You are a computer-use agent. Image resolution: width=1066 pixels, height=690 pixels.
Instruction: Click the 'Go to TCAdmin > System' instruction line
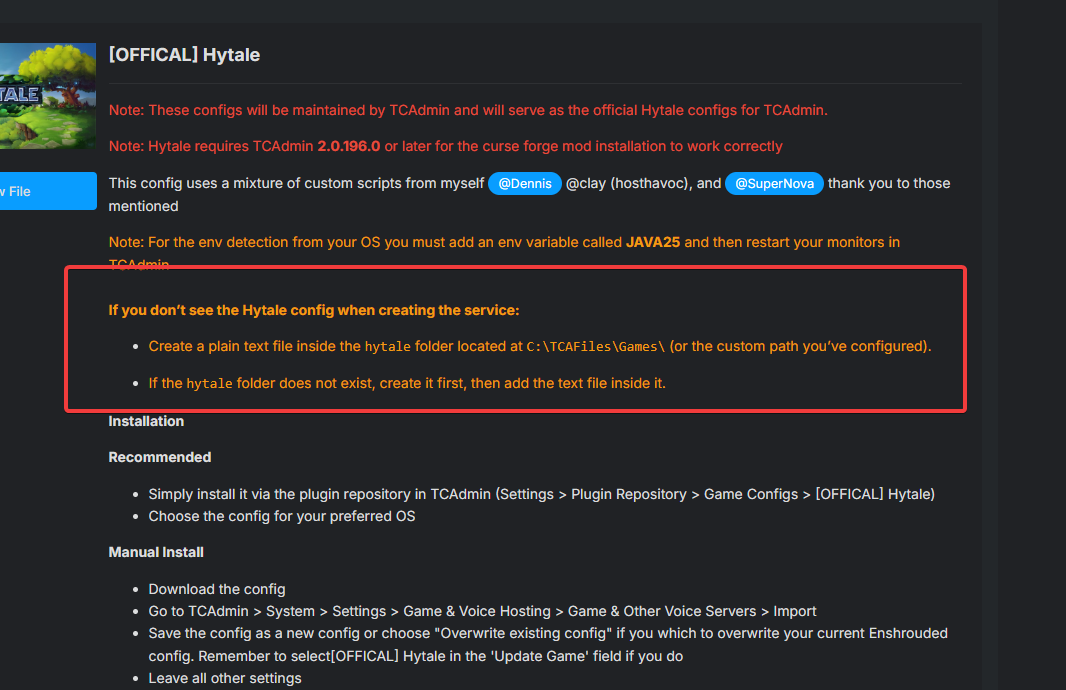pyautogui.click(x=482, y=611)
